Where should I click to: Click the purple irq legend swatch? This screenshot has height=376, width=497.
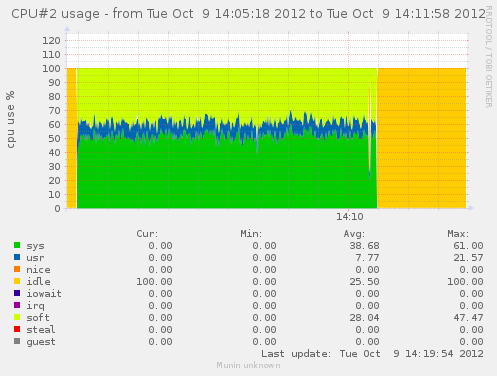point(17,305)
